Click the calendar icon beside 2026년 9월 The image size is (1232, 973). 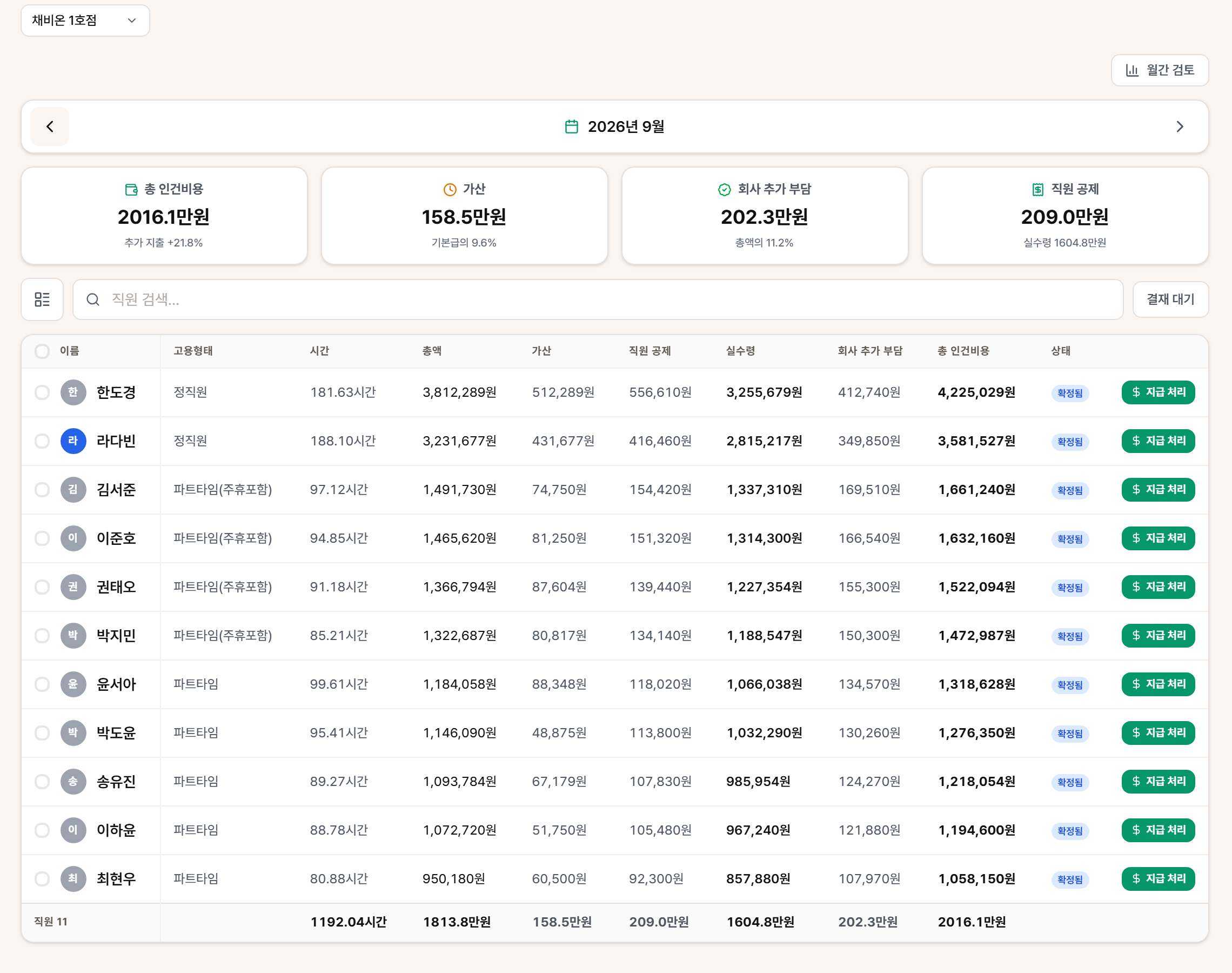572,126
